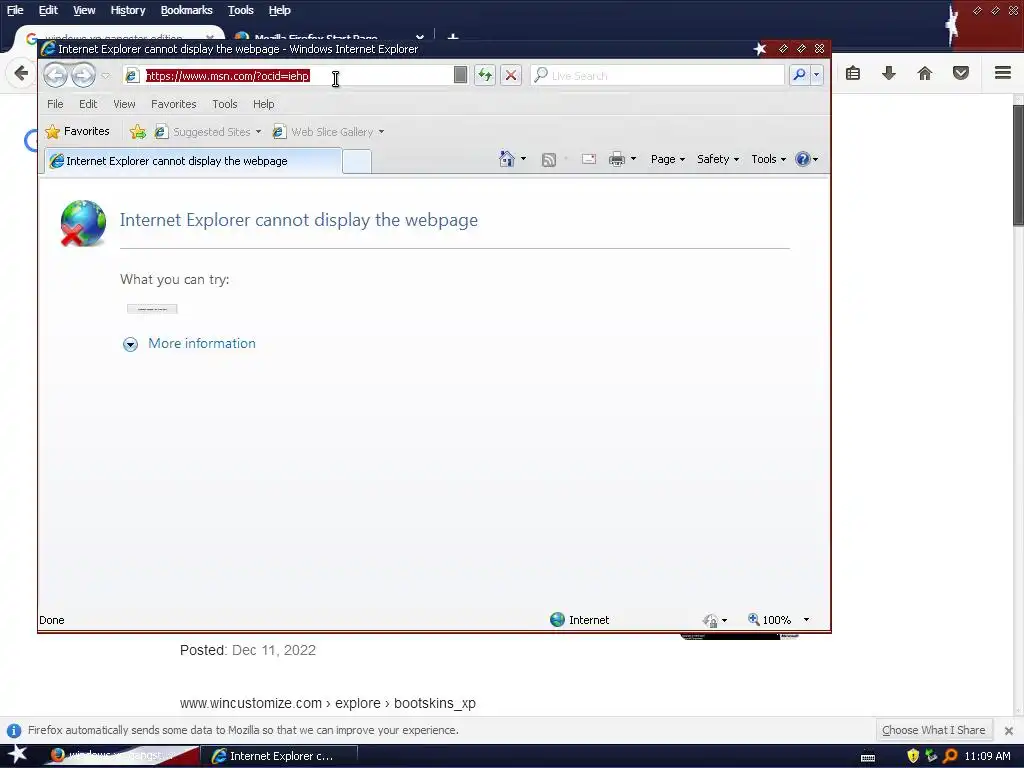Click the 'Choose What I Share' button
Image resolution: width=1024 pixels, height=768 pixels.
coord(934,730)
